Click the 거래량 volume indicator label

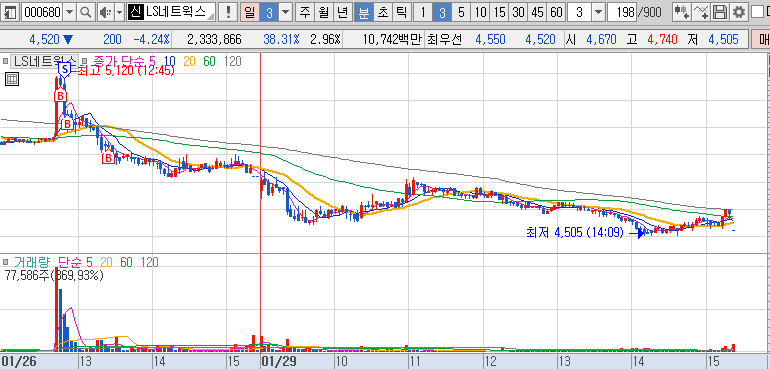point(33,262)
